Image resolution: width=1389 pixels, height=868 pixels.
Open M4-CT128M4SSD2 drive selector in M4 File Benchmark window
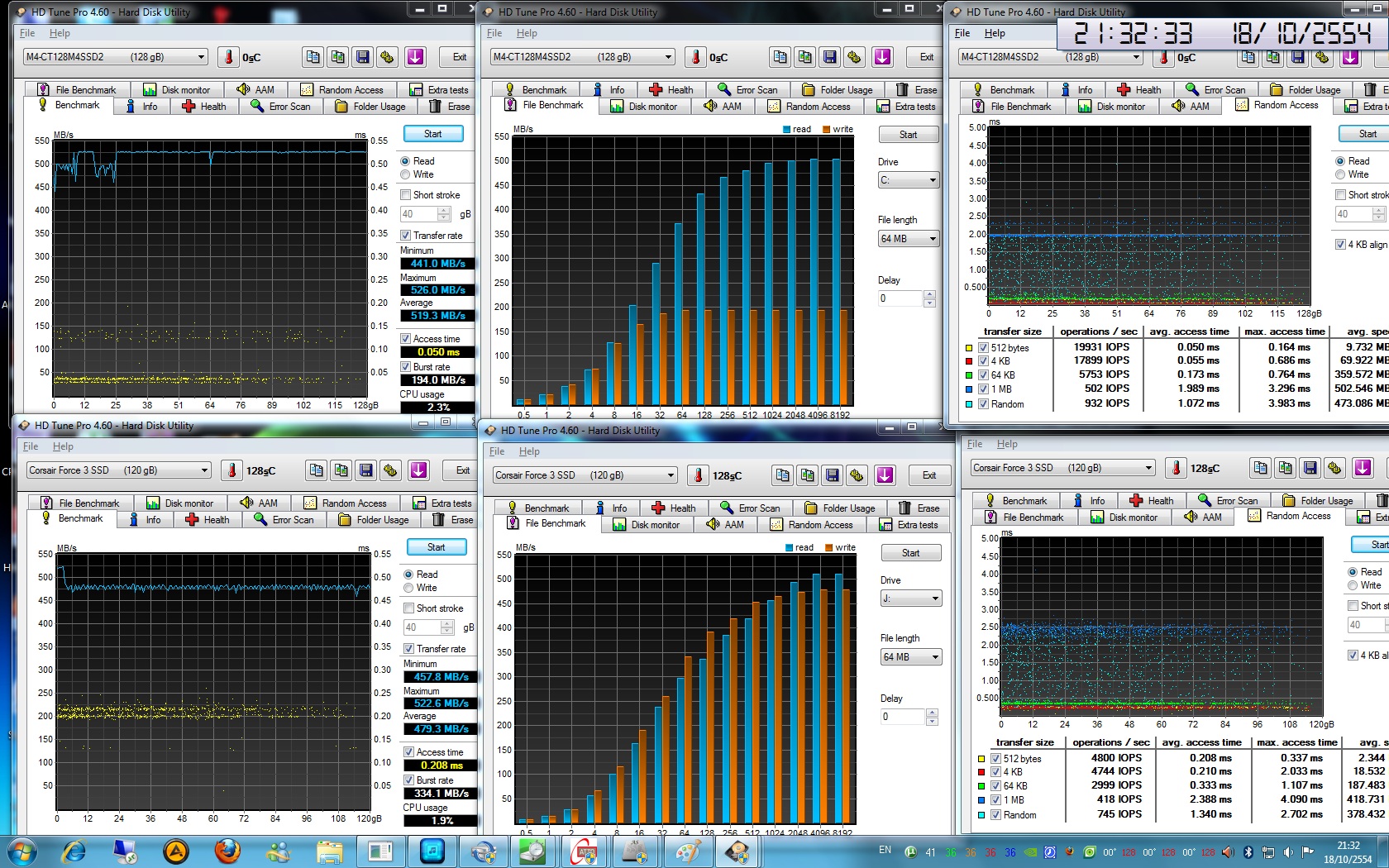582,57
